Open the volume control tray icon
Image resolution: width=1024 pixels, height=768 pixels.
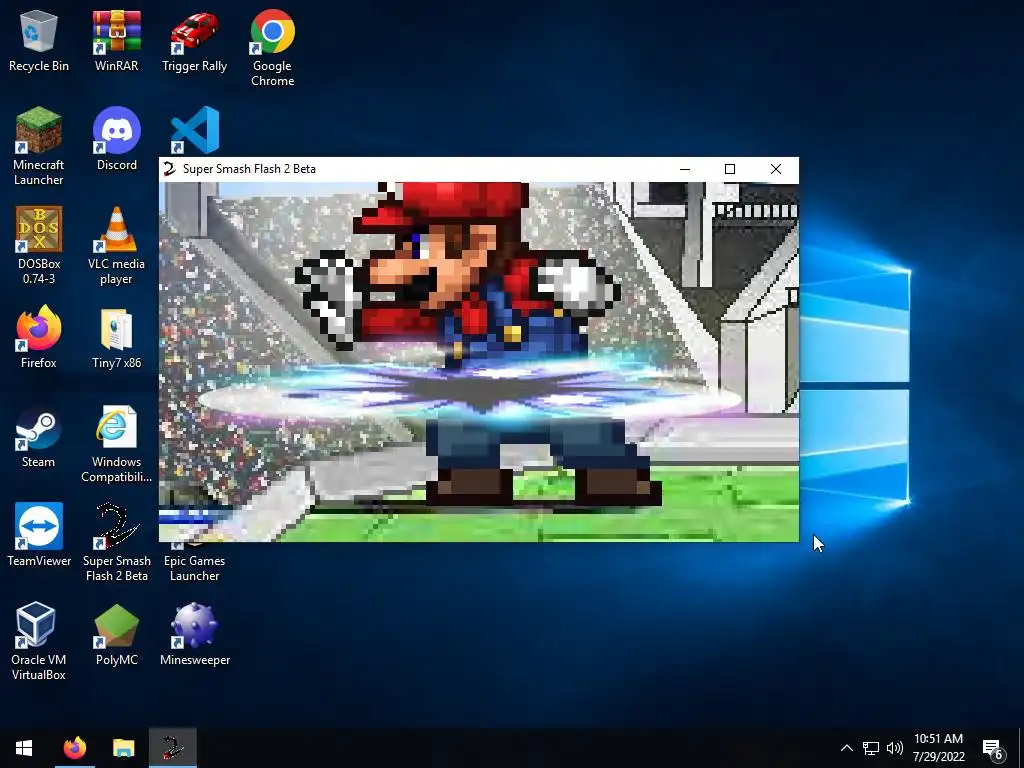(895, 748)
